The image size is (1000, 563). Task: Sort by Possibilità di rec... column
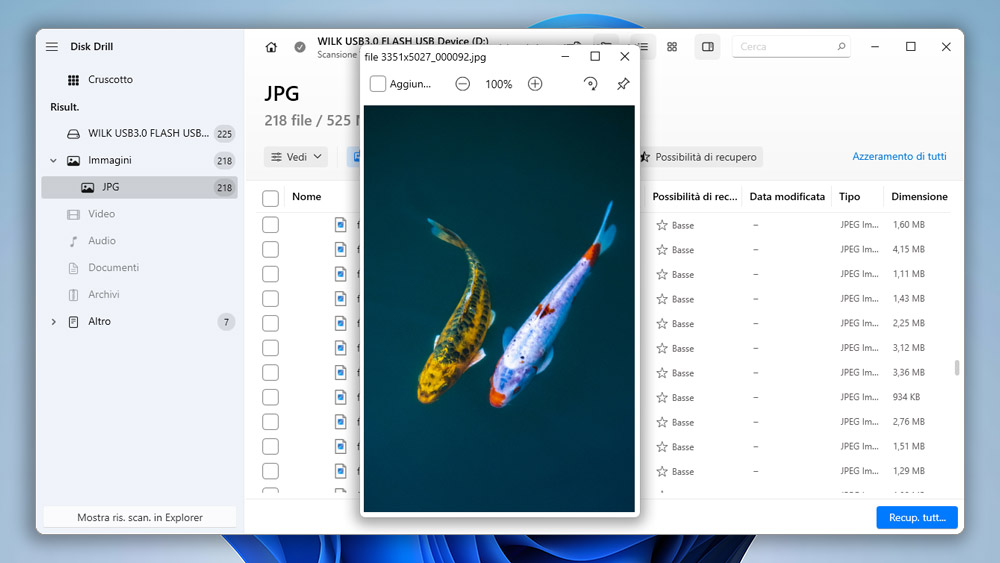pos(695,196)
